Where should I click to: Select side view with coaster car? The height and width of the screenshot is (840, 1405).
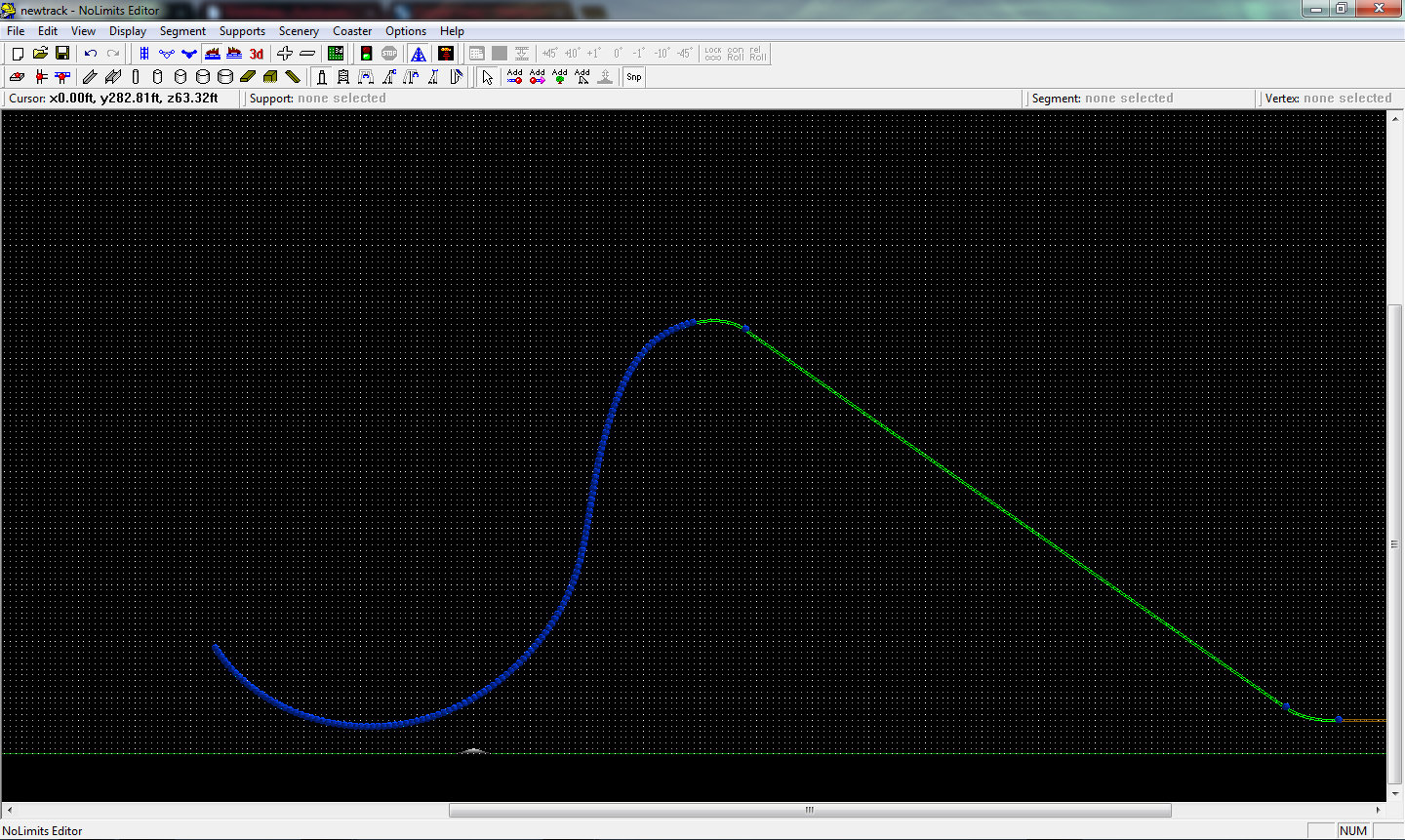[x=212, y=54]
